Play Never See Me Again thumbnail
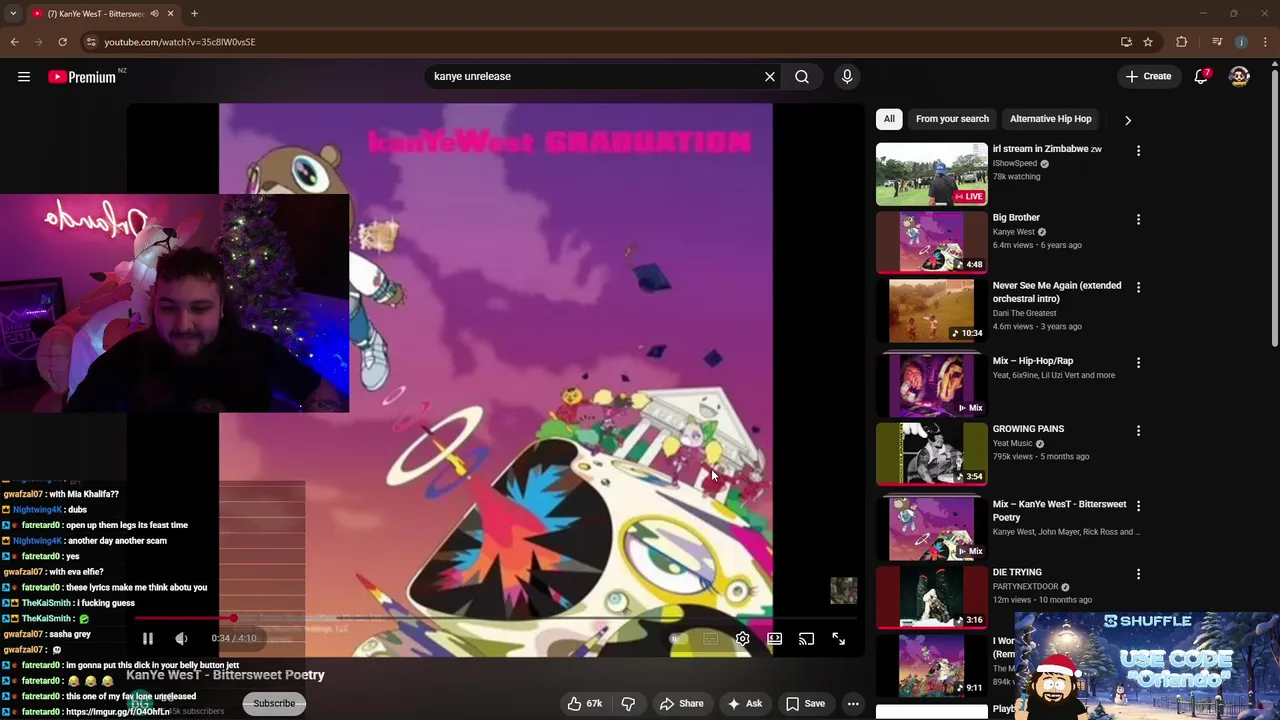The height and width of the screenshot is (720, 1280). [931, 310]
